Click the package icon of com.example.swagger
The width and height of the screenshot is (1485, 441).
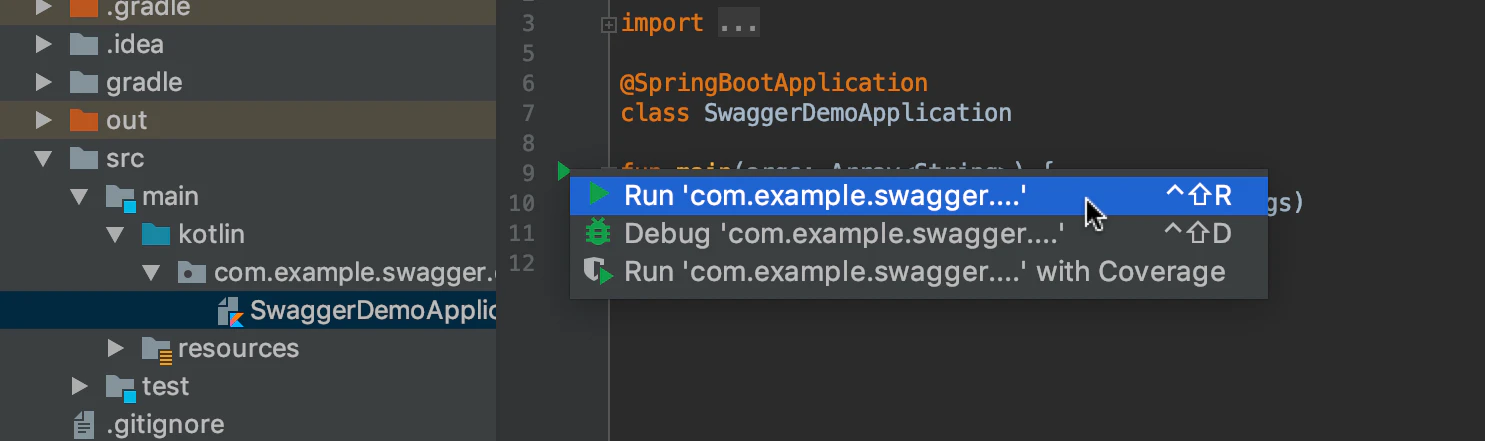[x=192, y=272]
